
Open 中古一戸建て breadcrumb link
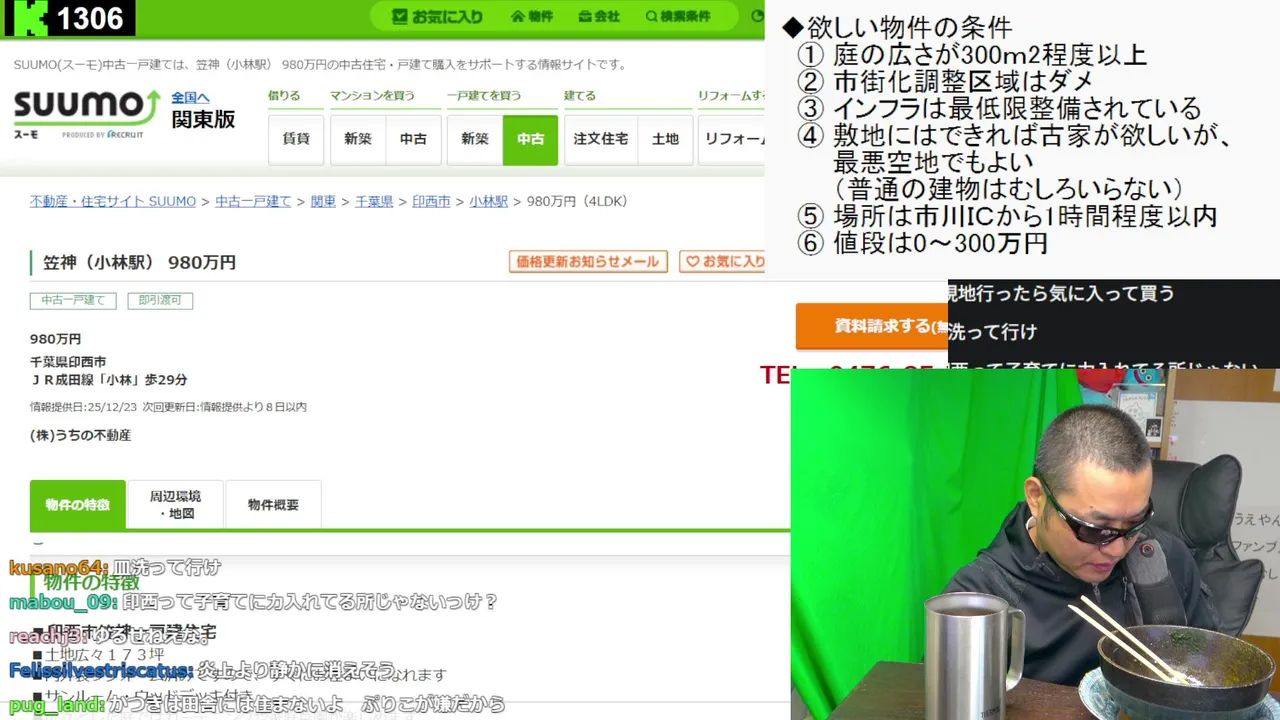click(253, 202)
